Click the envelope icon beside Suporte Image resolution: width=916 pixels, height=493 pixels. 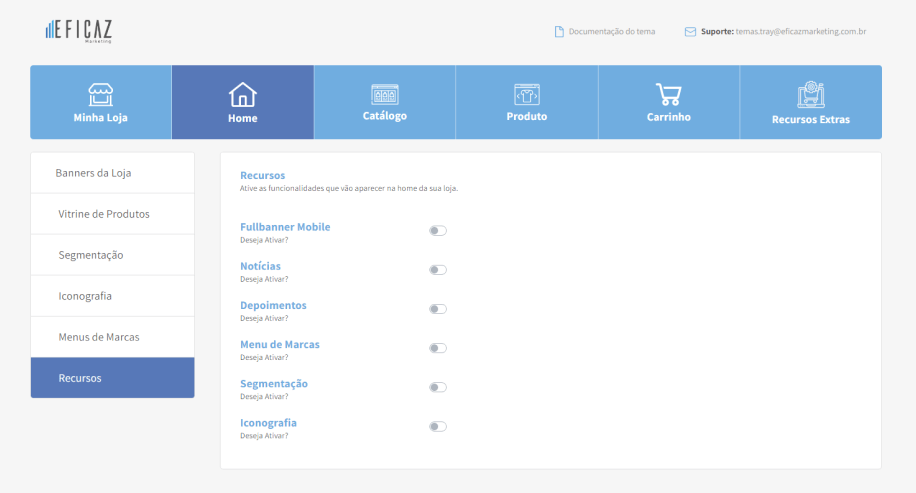coord(690,32)
